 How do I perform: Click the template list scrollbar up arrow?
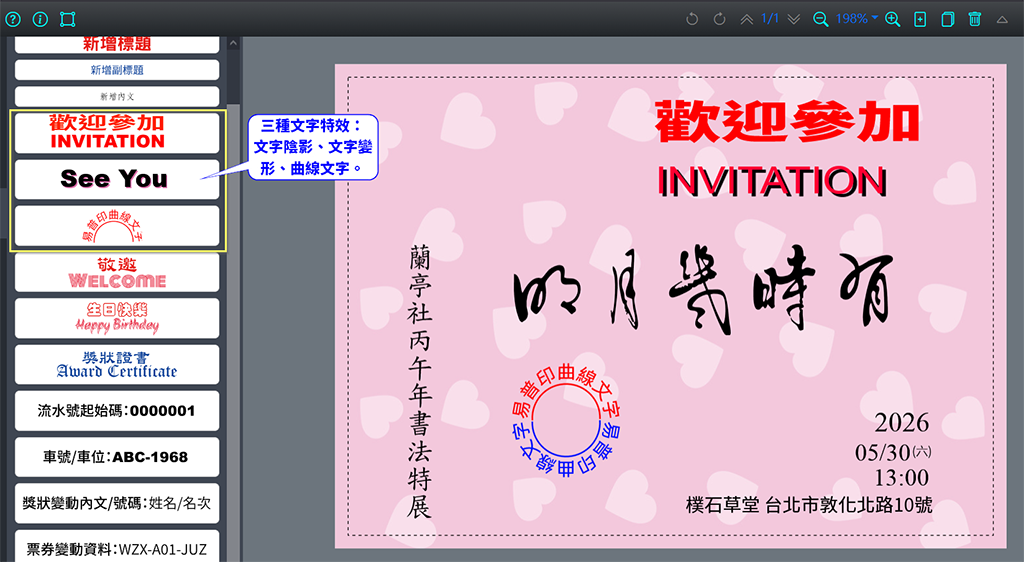tap(233, 44)
